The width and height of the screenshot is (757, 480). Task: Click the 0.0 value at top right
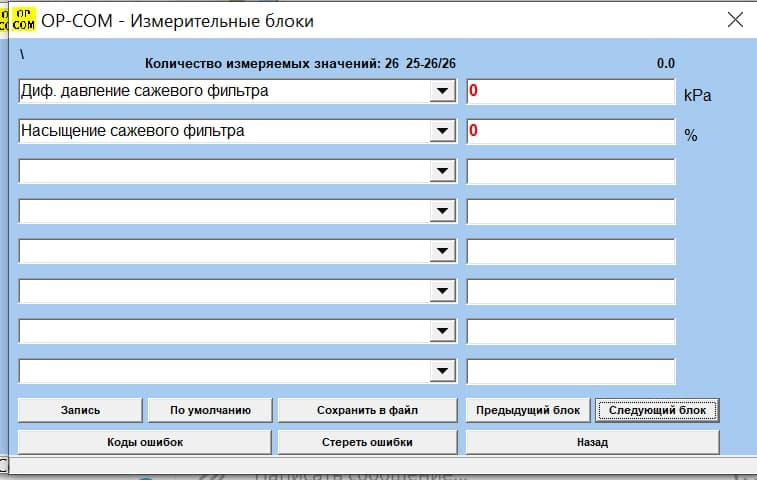tap(666, 63)
